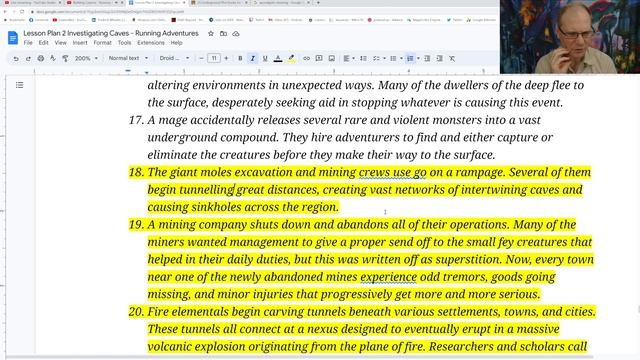Click the Move to folder icon
Screen dimensions: 640x360
tap(223, 33)
